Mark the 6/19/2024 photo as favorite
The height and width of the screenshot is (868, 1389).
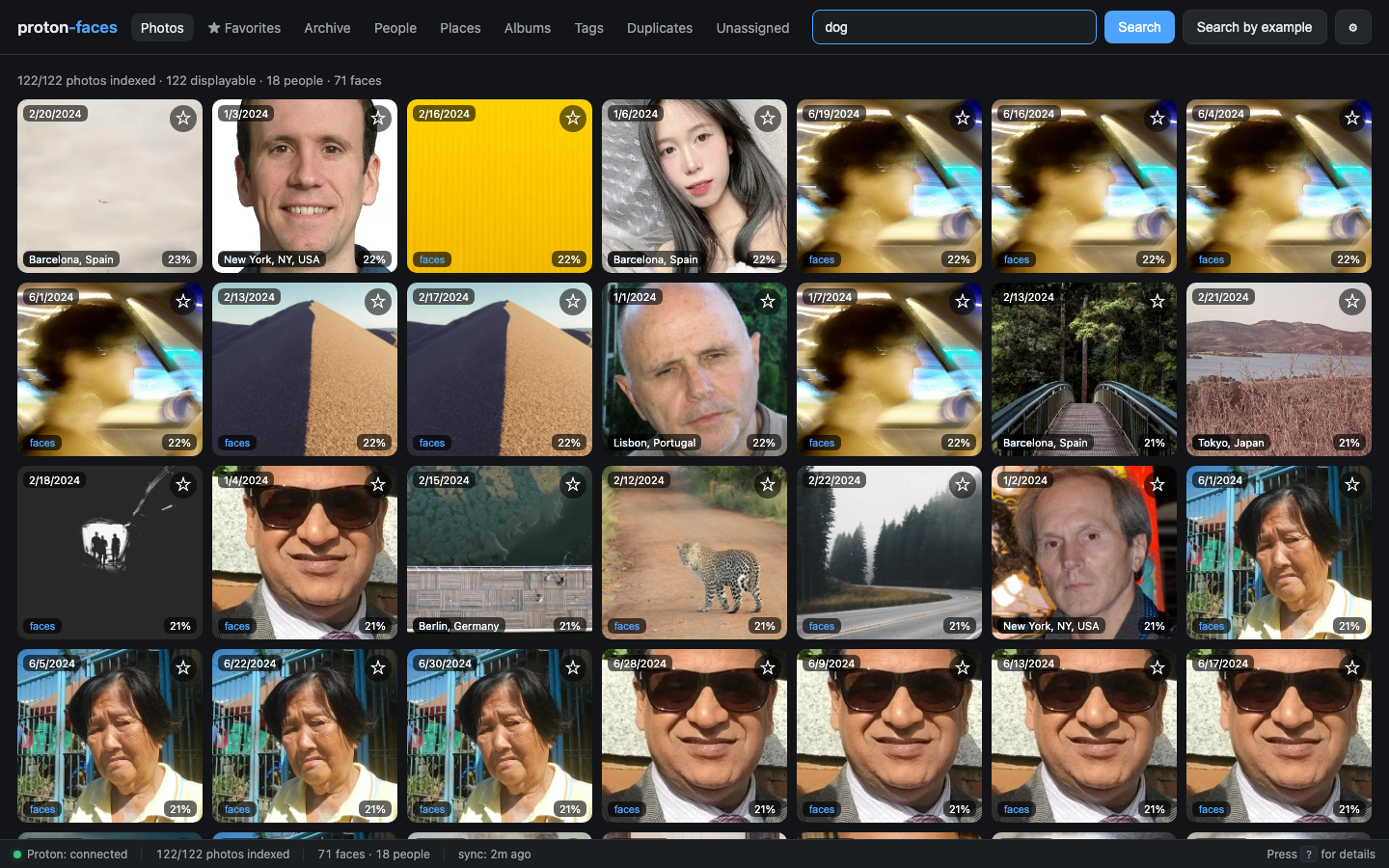point(963,119)
